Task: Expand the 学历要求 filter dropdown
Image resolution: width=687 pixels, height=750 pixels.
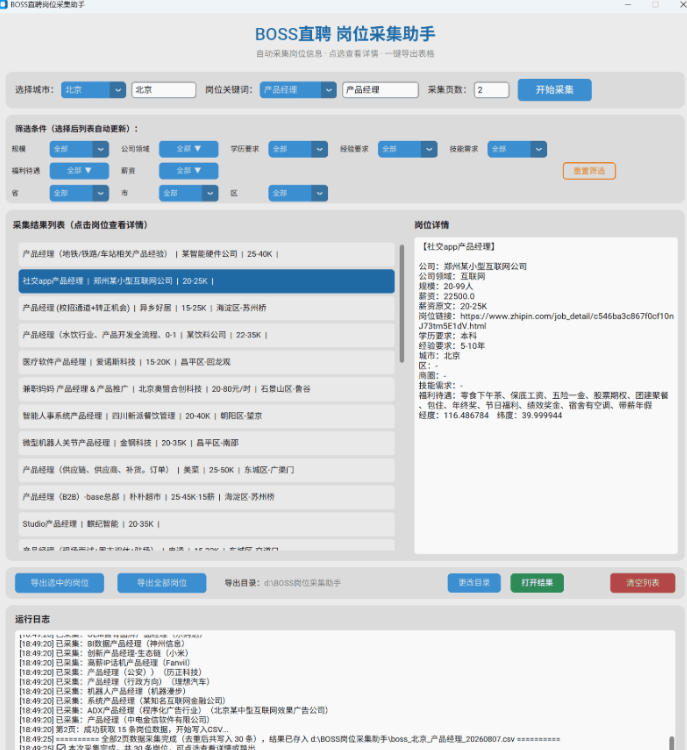Action: click(298, 149)
